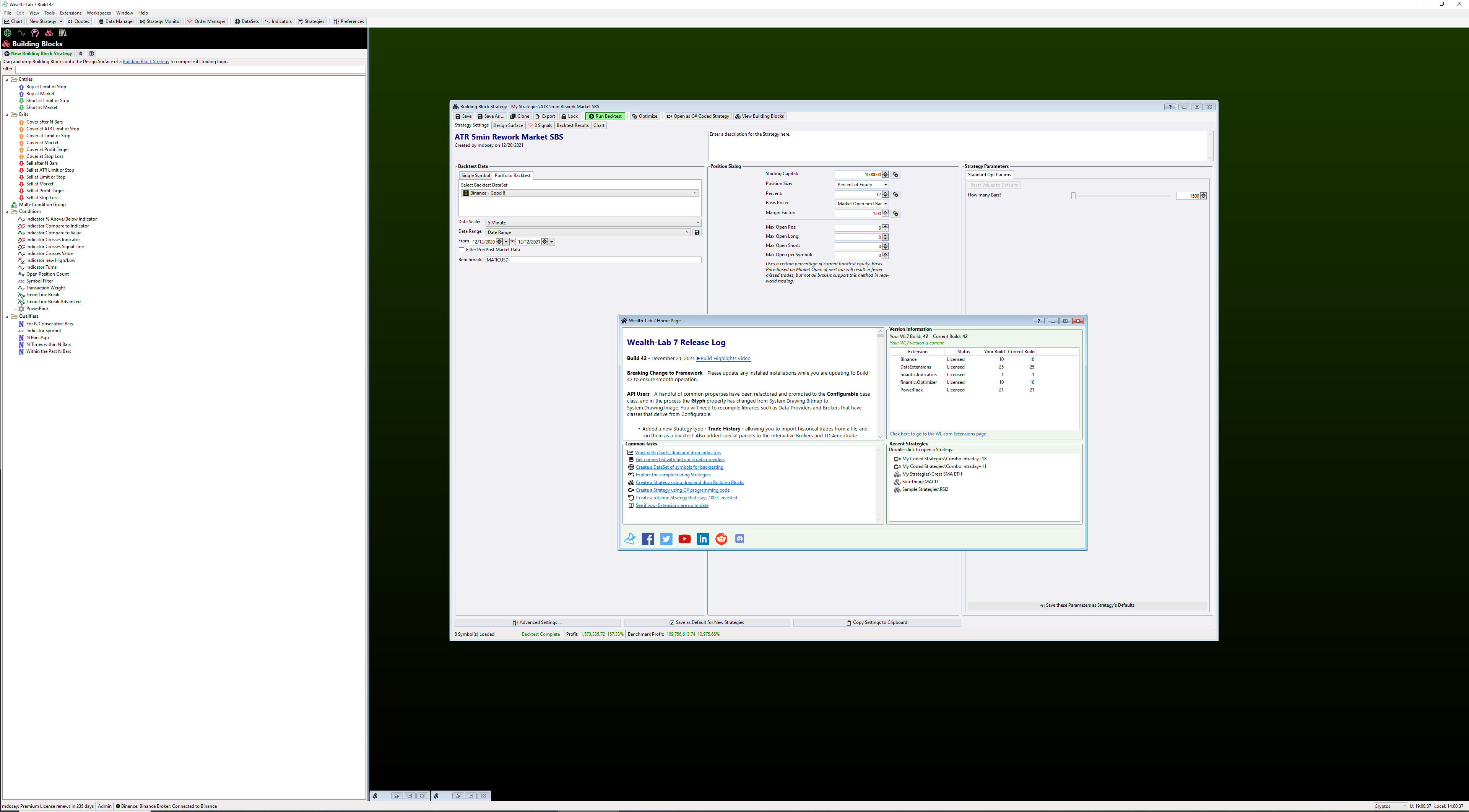Click Clone in the strategy toolbar
The width and height of the screenshot is (1469, 812).
[520, 116]
